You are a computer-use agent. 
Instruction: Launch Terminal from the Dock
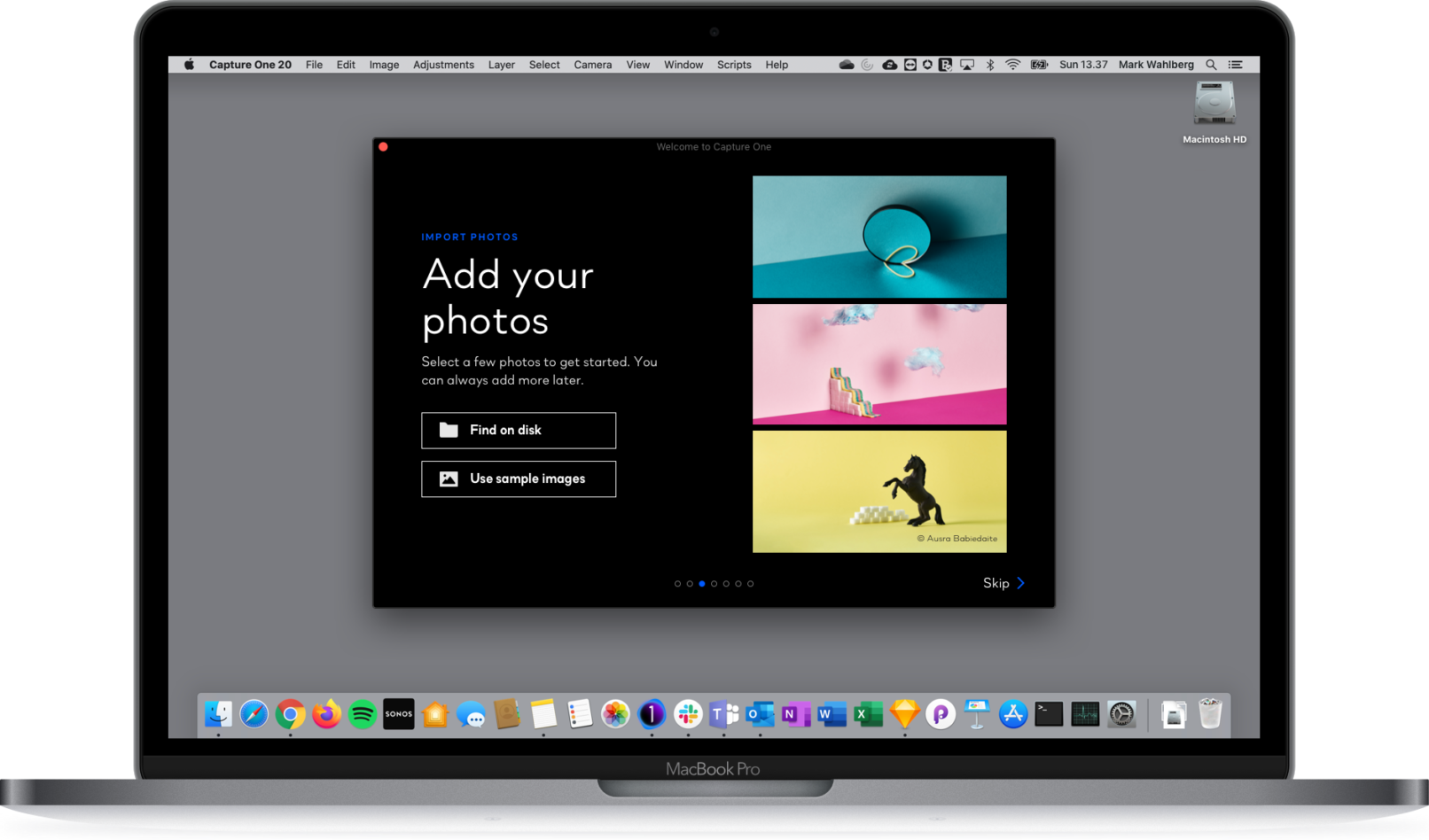1049,714
